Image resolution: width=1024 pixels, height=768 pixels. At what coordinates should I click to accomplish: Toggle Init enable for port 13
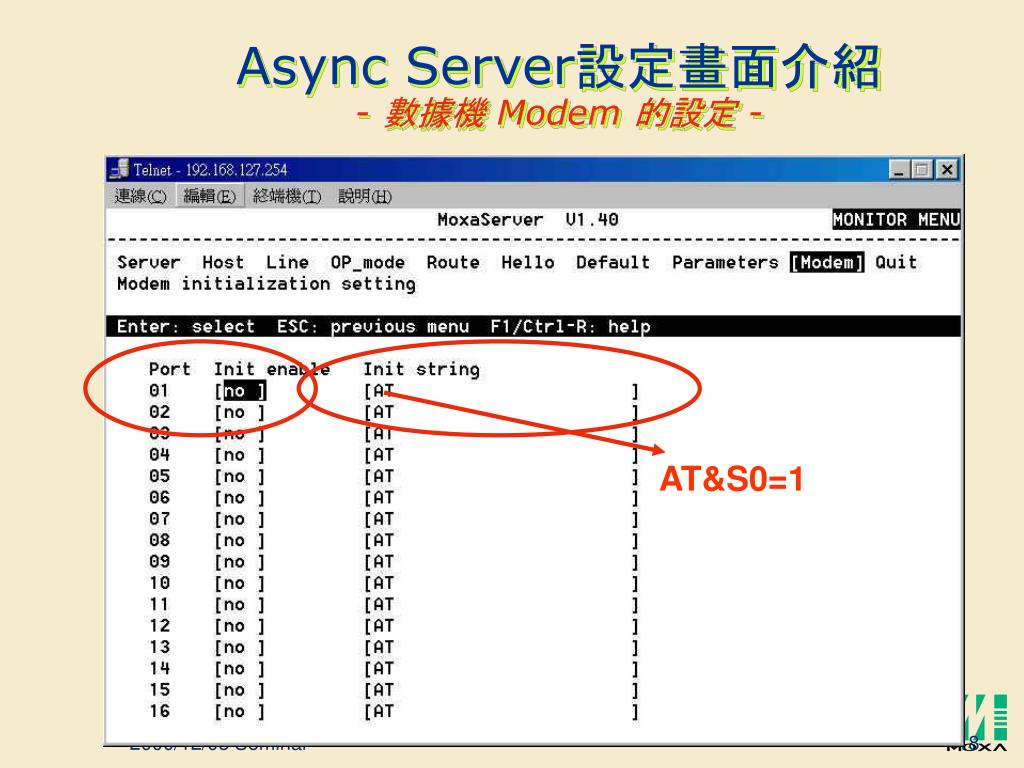point(240,648)
